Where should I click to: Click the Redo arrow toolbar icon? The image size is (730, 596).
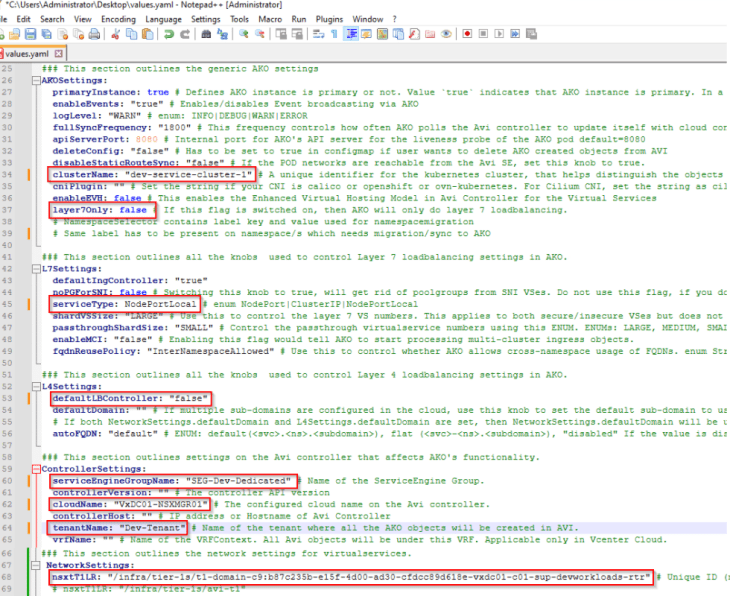point(185,34)
